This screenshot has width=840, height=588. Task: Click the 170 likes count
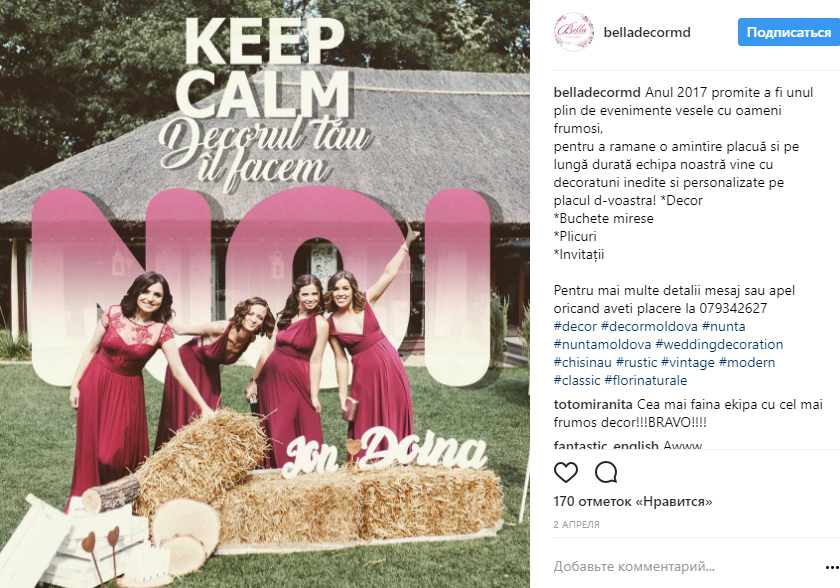click(633, 502)
